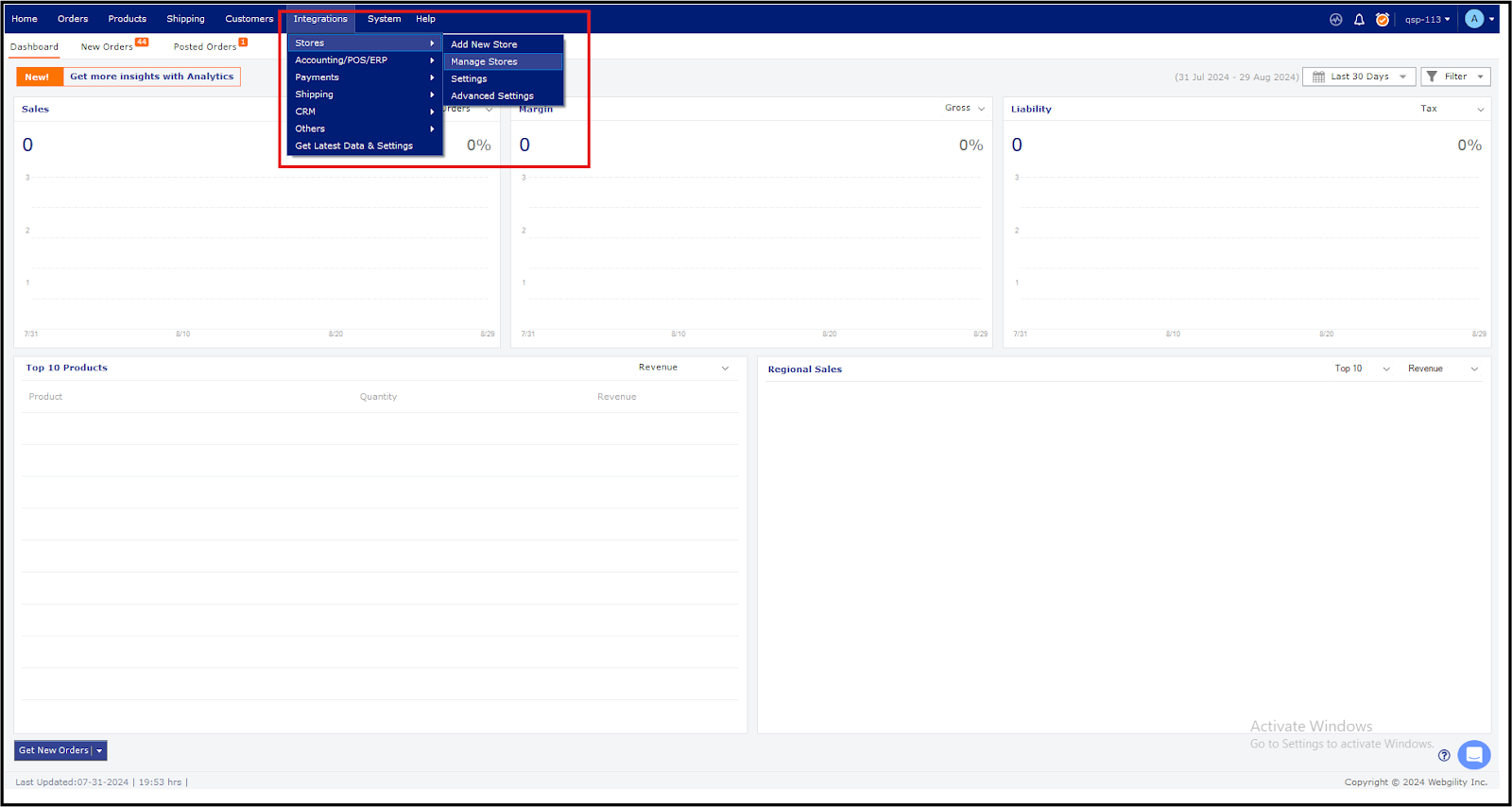1512x807 pixels.
Task: Open Revenue dropdown in Regional Sales
Action: [x=1443, y=369]
